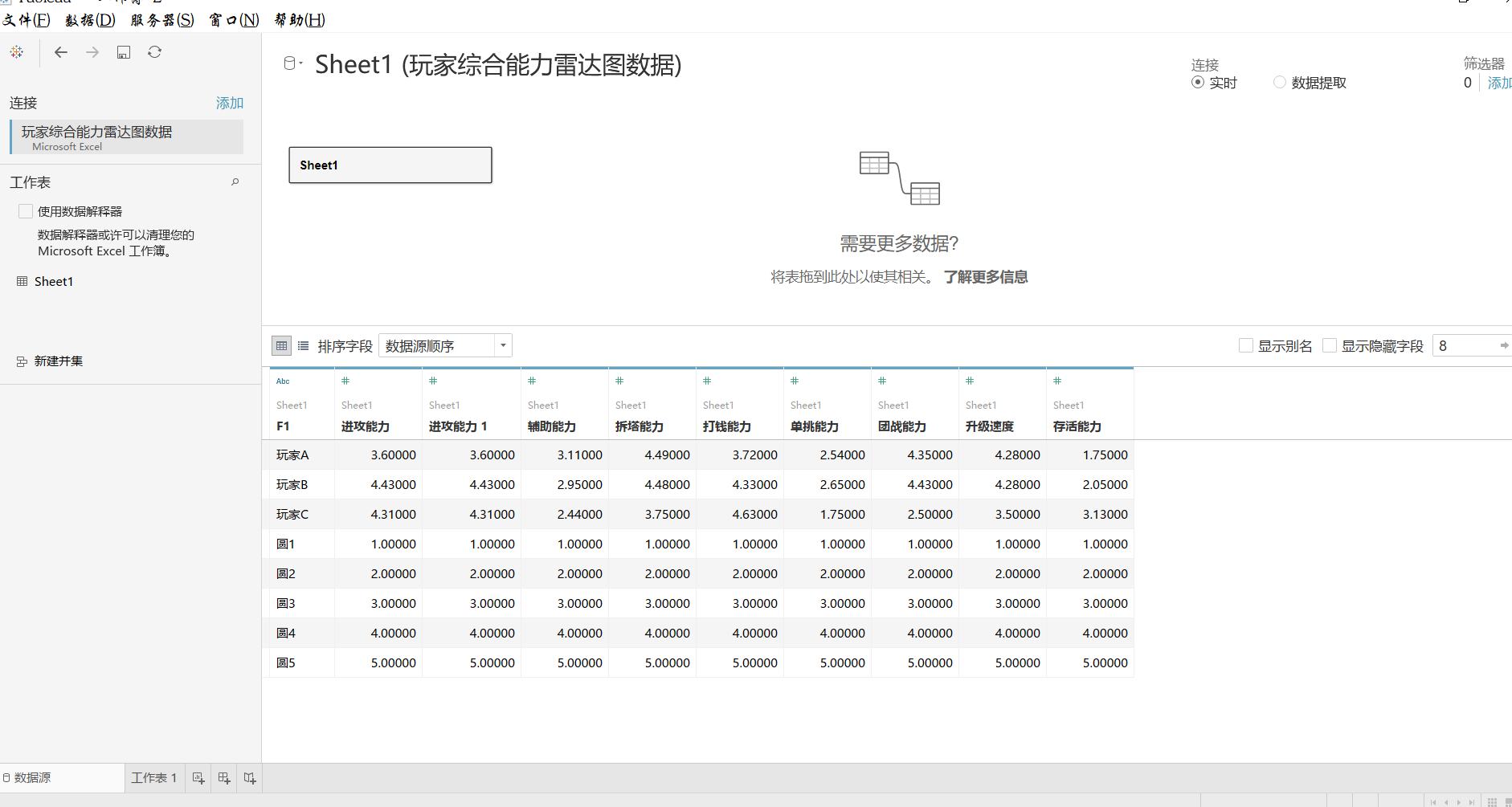1512x807 pixels.
Task: Select the 圆1 row cell
Action: click(x=302, y=544)
